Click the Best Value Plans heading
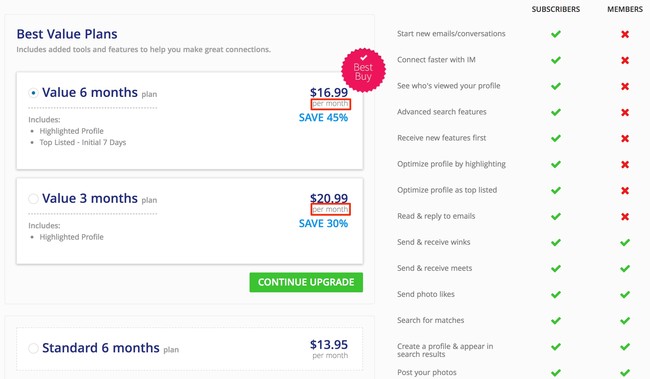 67,34
